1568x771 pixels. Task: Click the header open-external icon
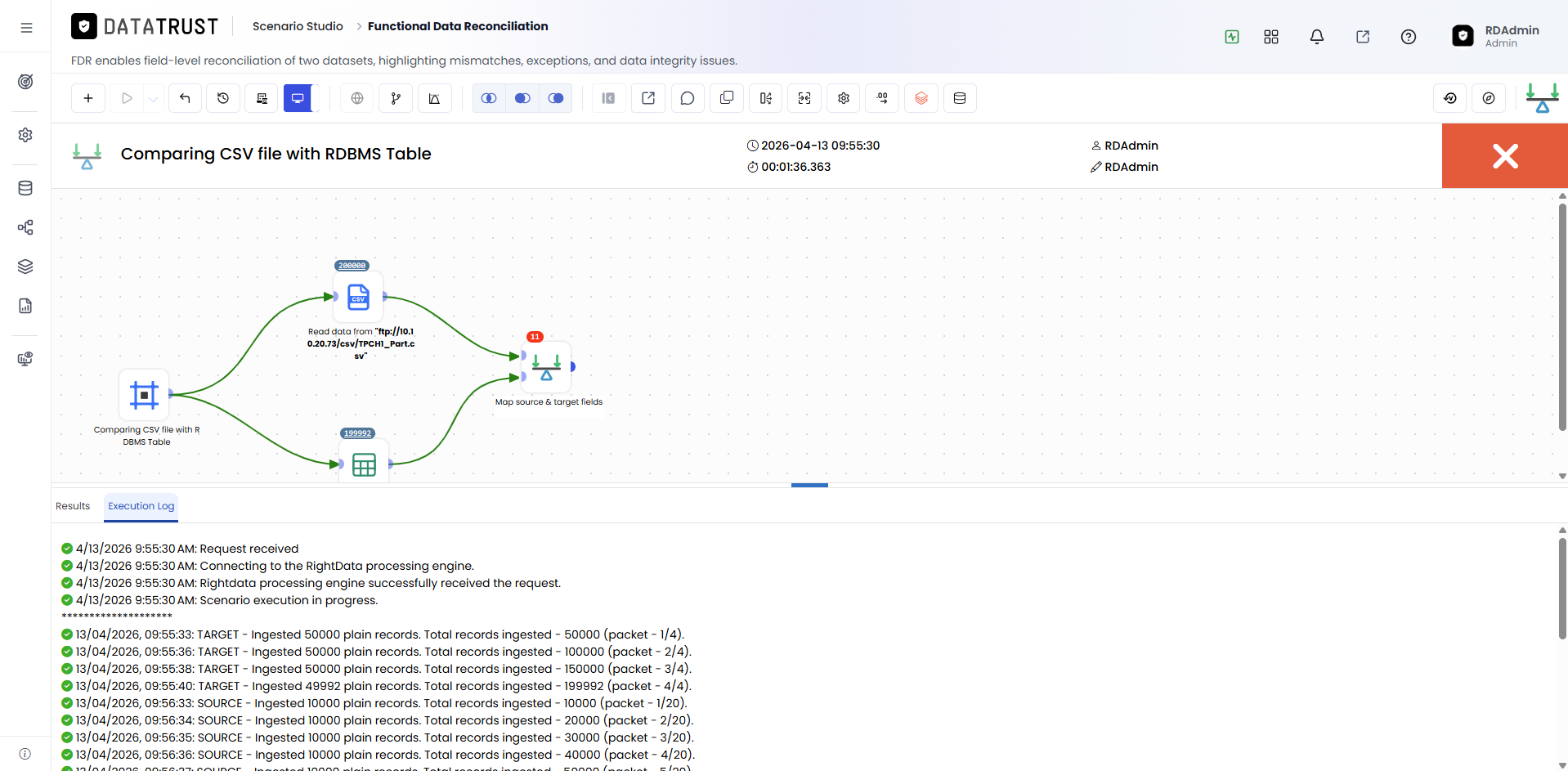coord(1363,37)
